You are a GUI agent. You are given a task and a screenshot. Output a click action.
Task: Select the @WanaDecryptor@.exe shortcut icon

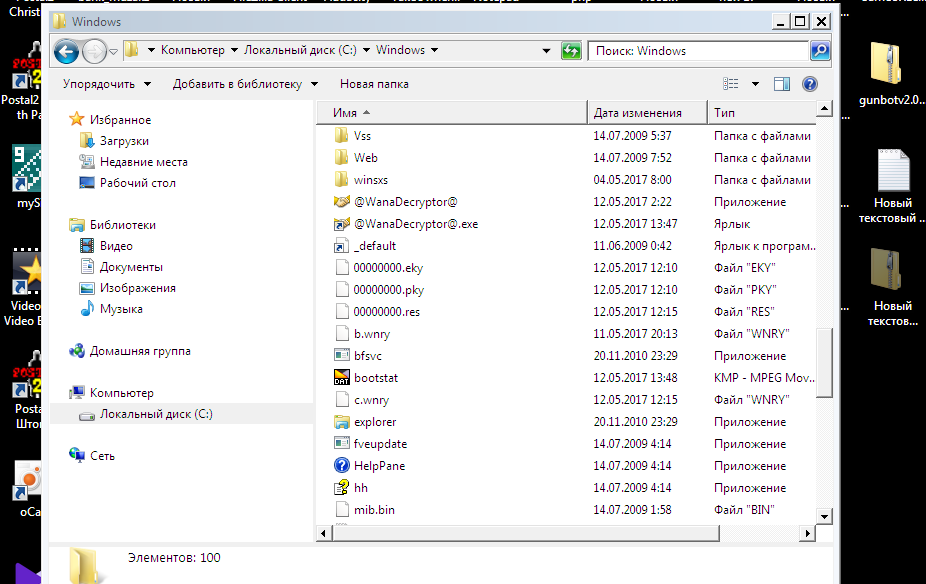tap(342, 224)
